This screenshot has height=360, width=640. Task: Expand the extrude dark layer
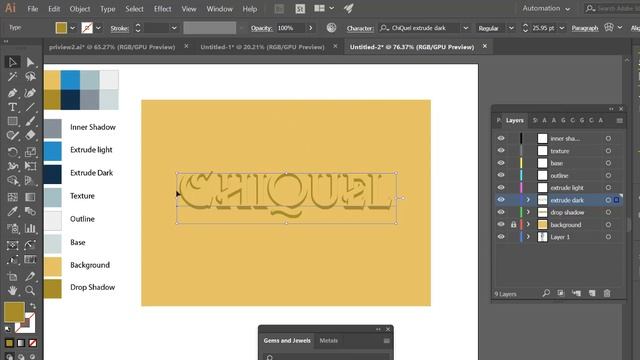[x=528, y=200]
